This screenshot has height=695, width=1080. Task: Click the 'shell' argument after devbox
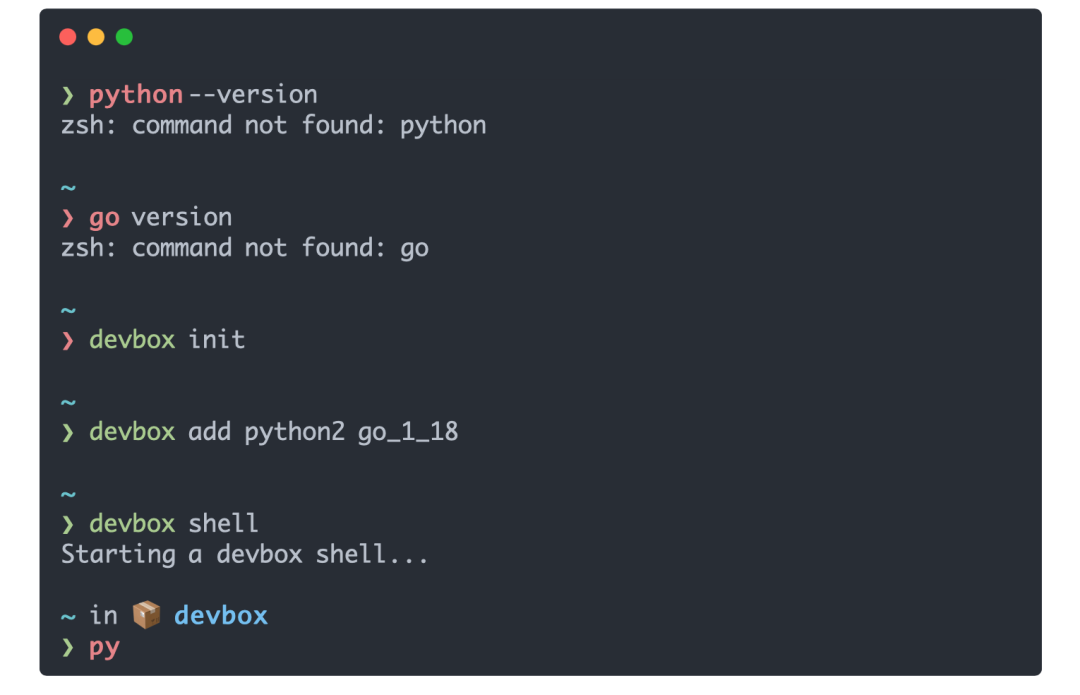(x=223, y=524)
